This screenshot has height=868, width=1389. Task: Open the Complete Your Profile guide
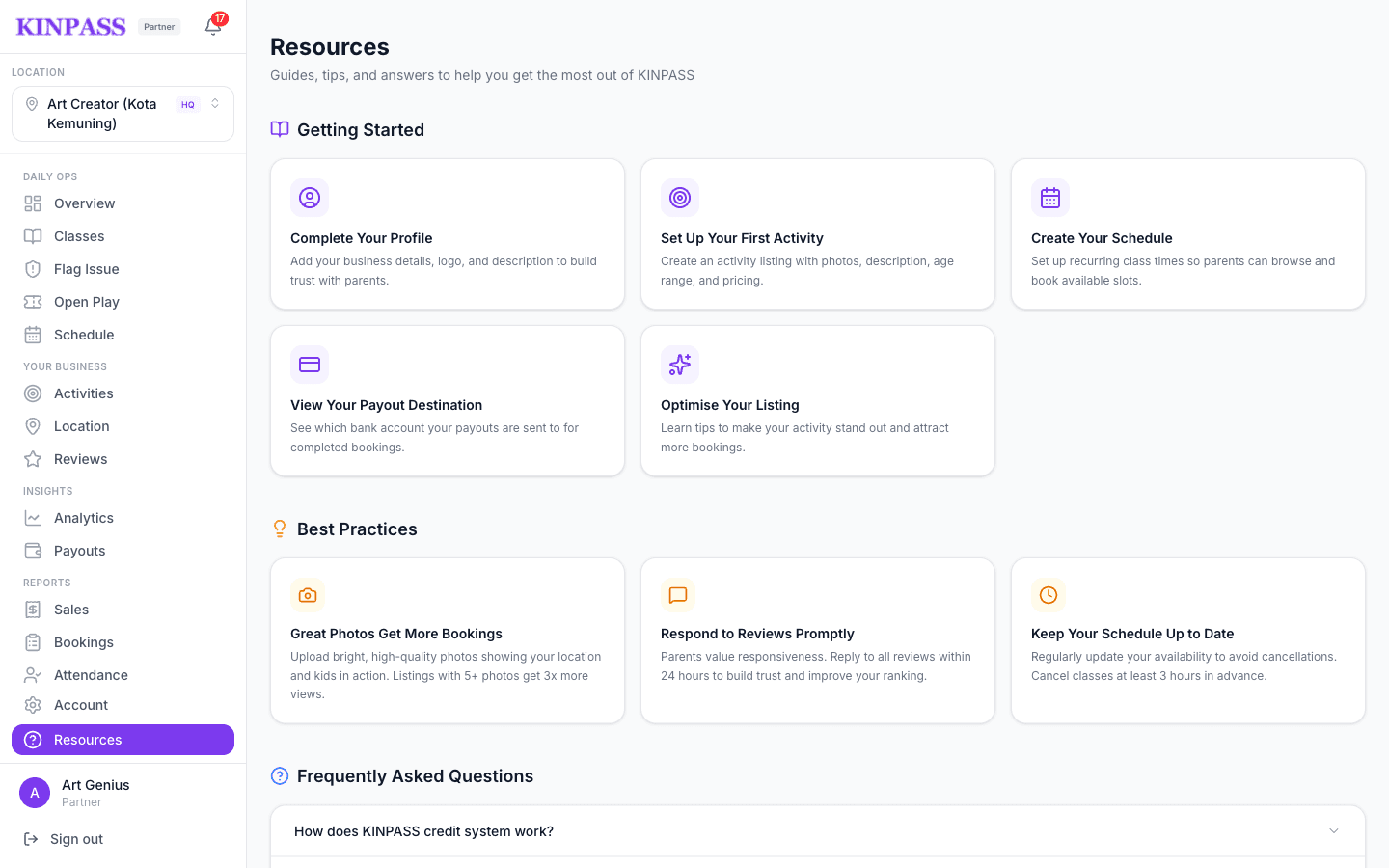[448, 234]
